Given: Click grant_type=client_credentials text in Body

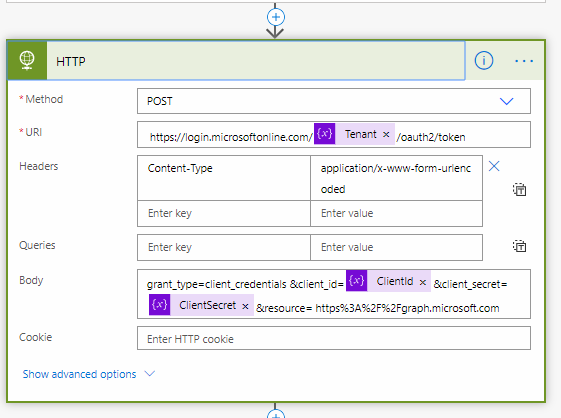Looking at the screenshot, I should click(x=216, y=284).
